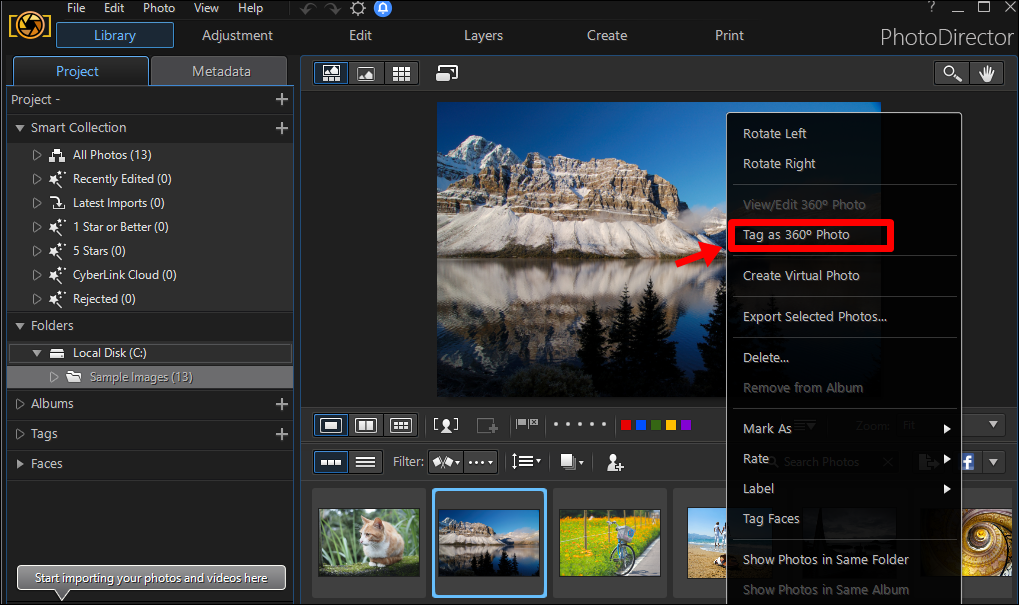Add a new album with plus icon
Image resolution: width=1019 pixels, height=605 pixels.
tap(281, 404)
